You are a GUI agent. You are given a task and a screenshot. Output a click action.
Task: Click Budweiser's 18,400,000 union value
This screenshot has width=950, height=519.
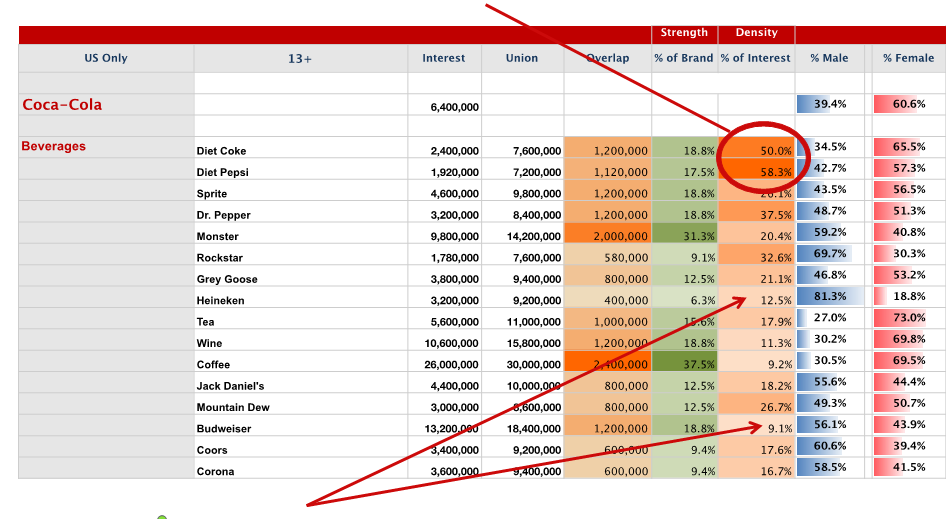coord(534,429)
